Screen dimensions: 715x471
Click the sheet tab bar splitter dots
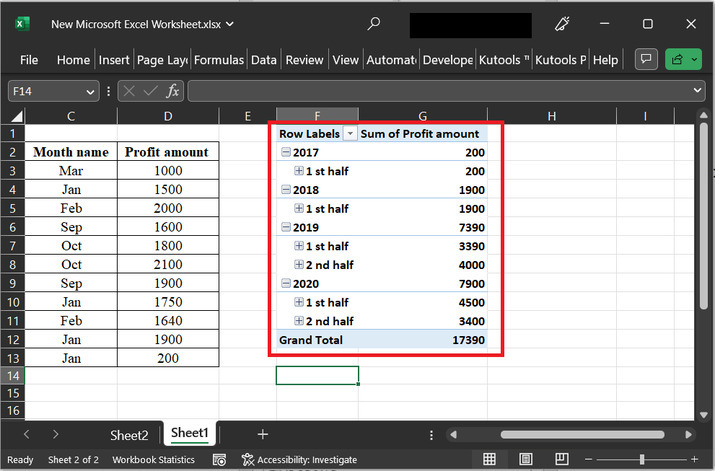click(x=431, y=435)
